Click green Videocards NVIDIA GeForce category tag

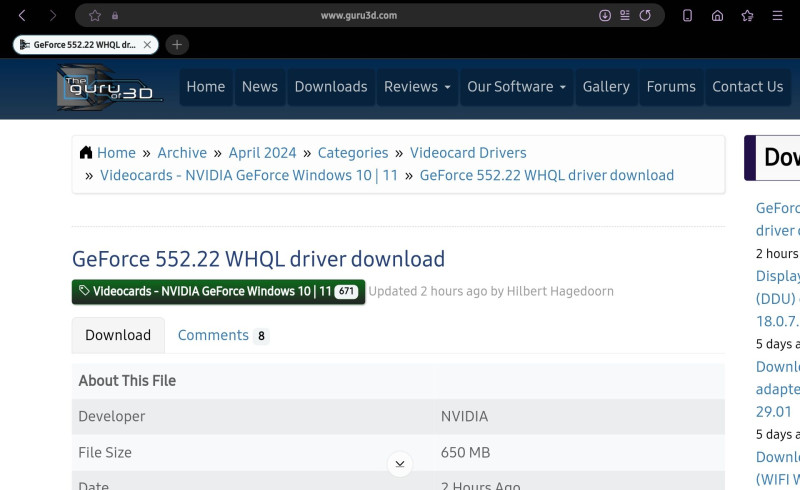coord(218,291)
